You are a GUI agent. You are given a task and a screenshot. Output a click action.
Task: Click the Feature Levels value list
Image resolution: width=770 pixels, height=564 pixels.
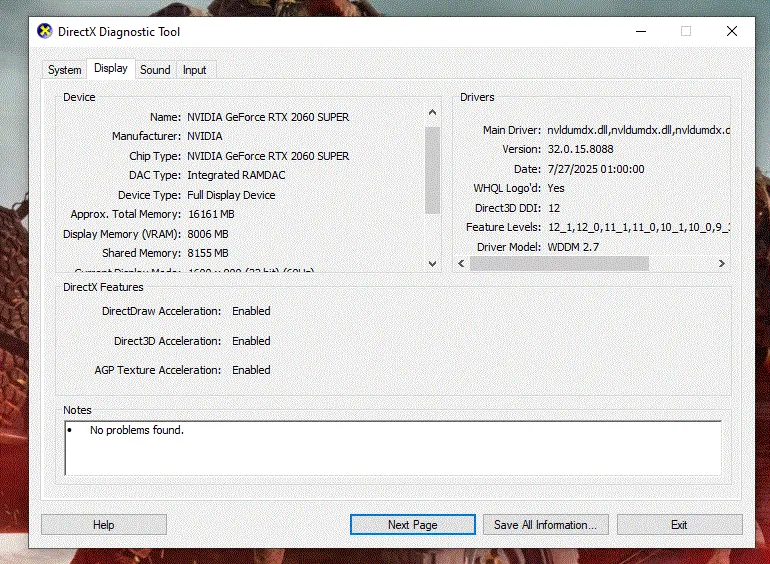point(638,227)
